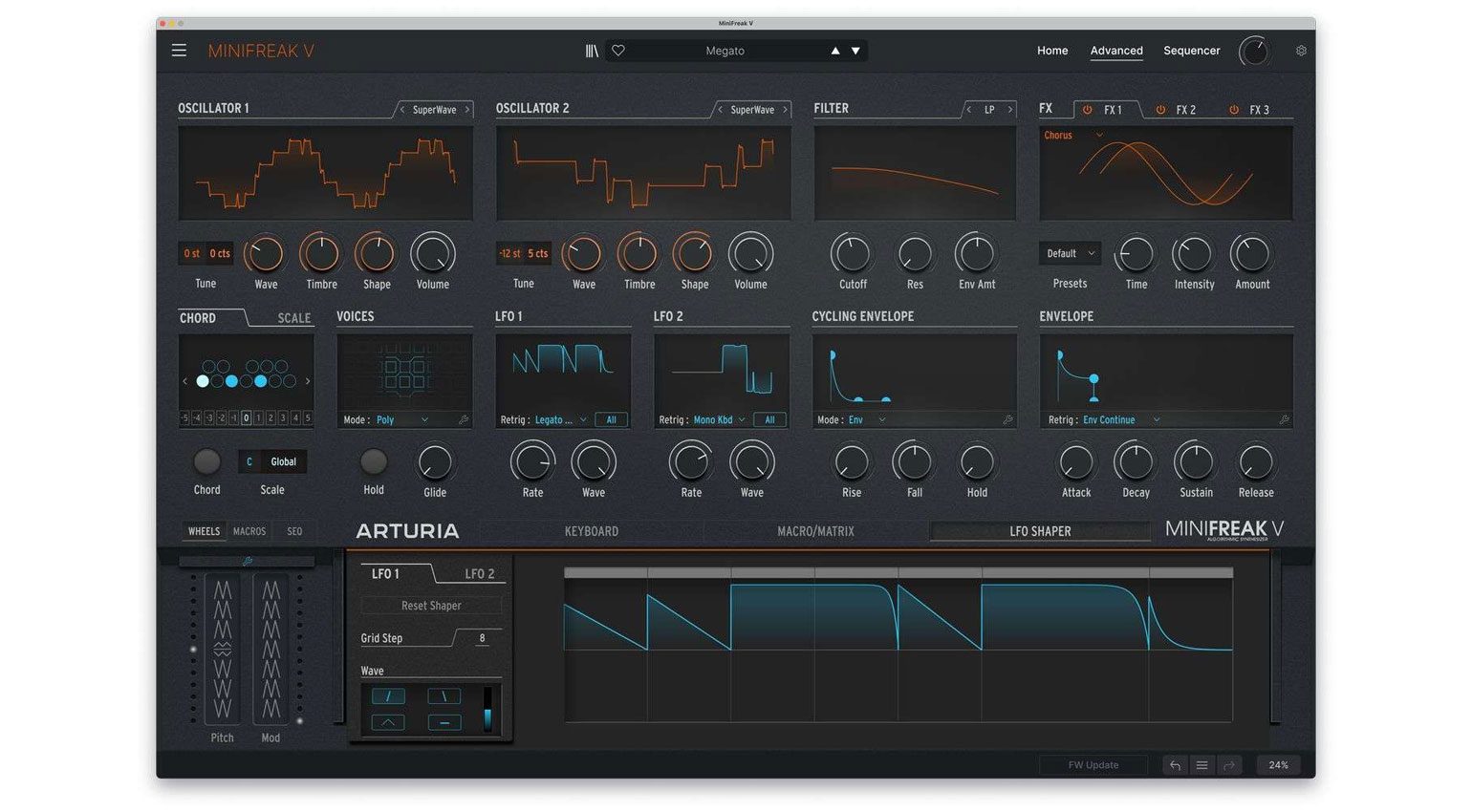This screenshot has width=1472, height=812.
Task: Enable FX 3 with its power button
Action: click(1234, 109)
